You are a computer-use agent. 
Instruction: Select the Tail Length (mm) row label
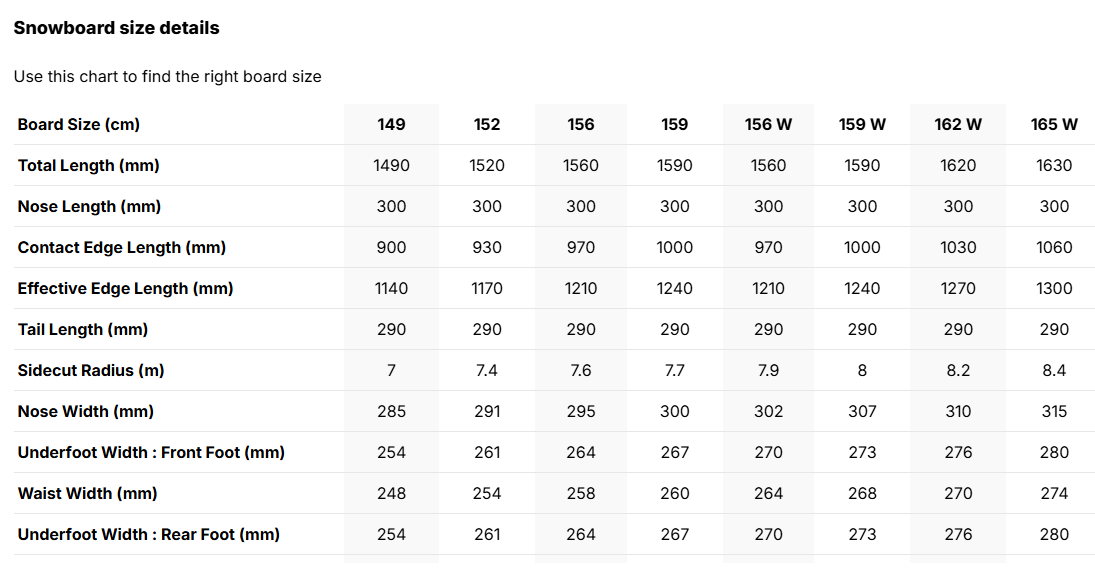coord(82,330)
